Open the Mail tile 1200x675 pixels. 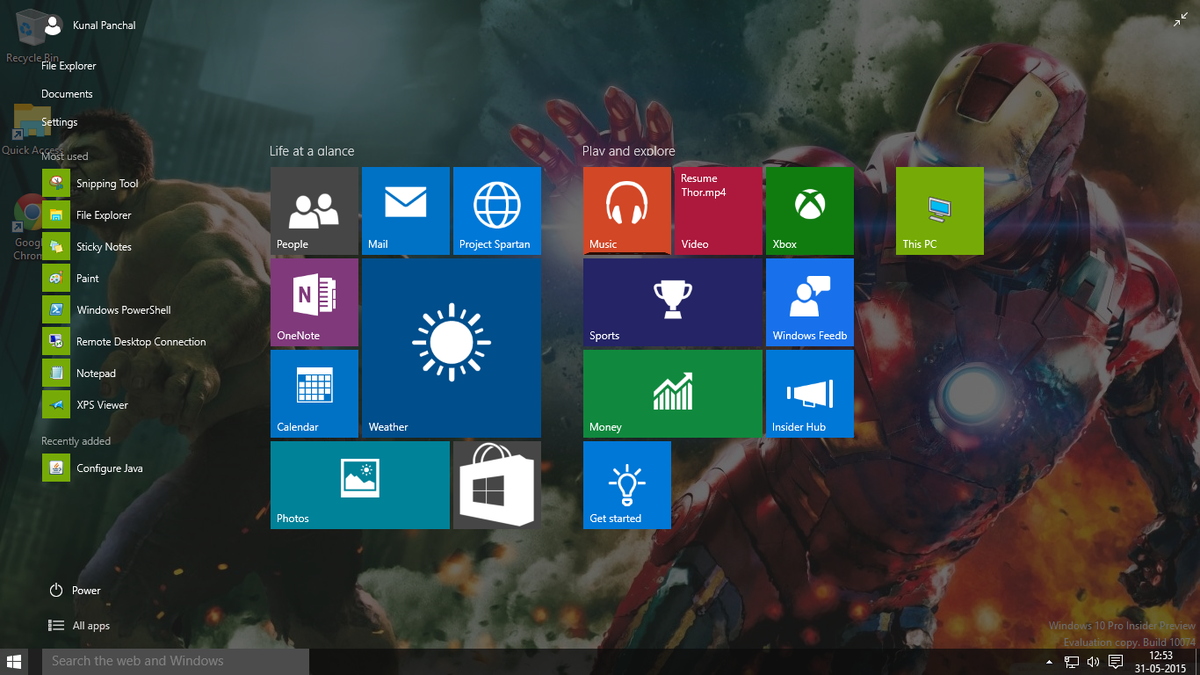click(405, 211)
